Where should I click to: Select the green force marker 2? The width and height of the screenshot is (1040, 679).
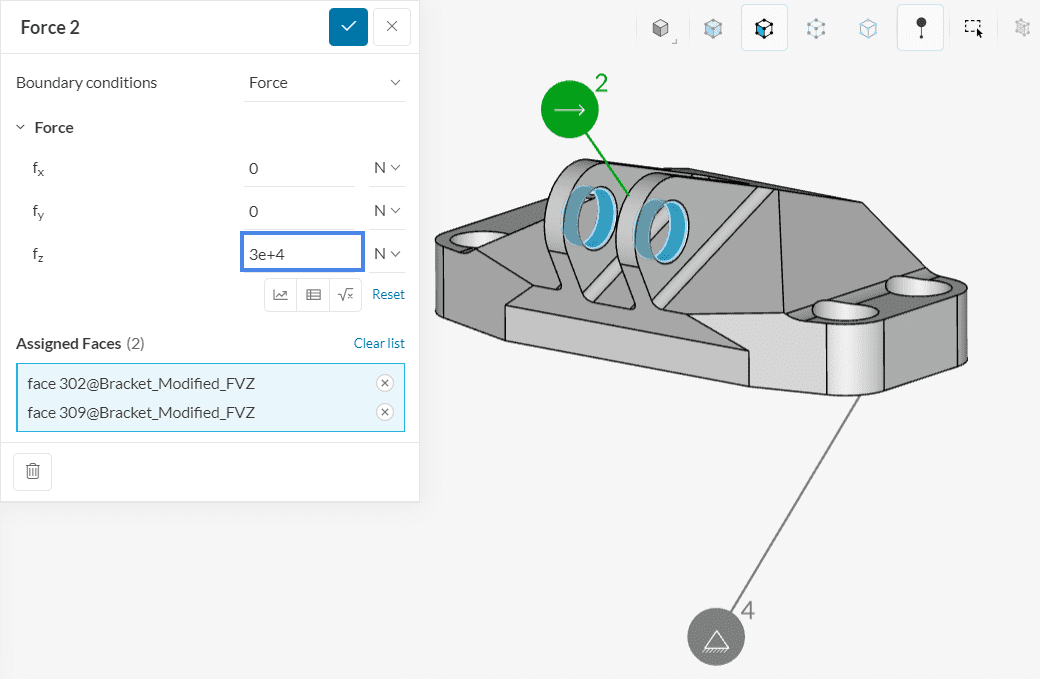click(569, 110)
